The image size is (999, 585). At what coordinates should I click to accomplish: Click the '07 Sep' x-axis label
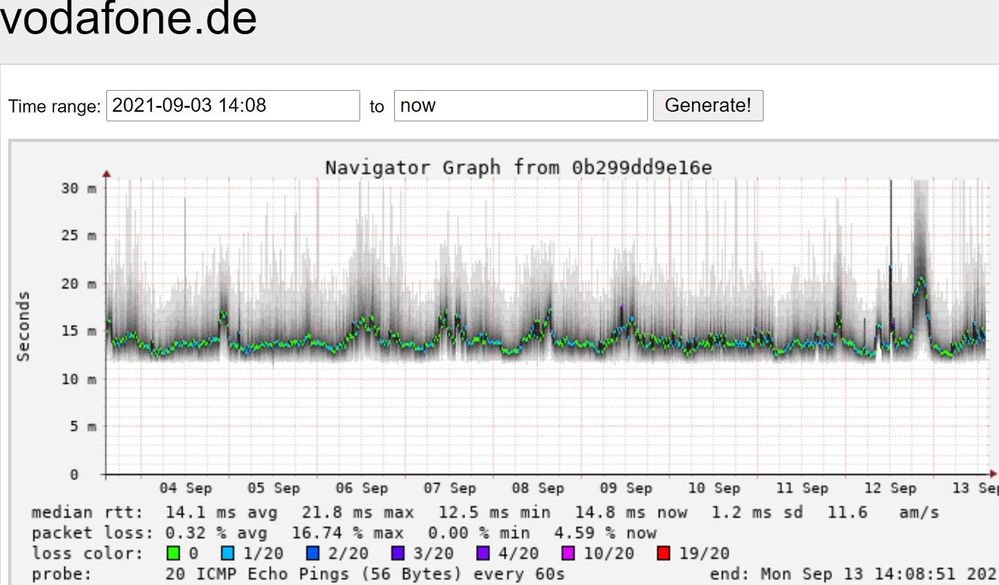point(450,488)
